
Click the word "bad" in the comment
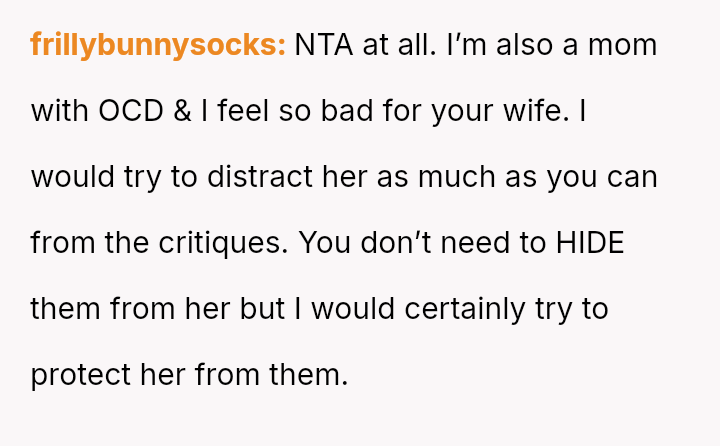pos(353,111)
